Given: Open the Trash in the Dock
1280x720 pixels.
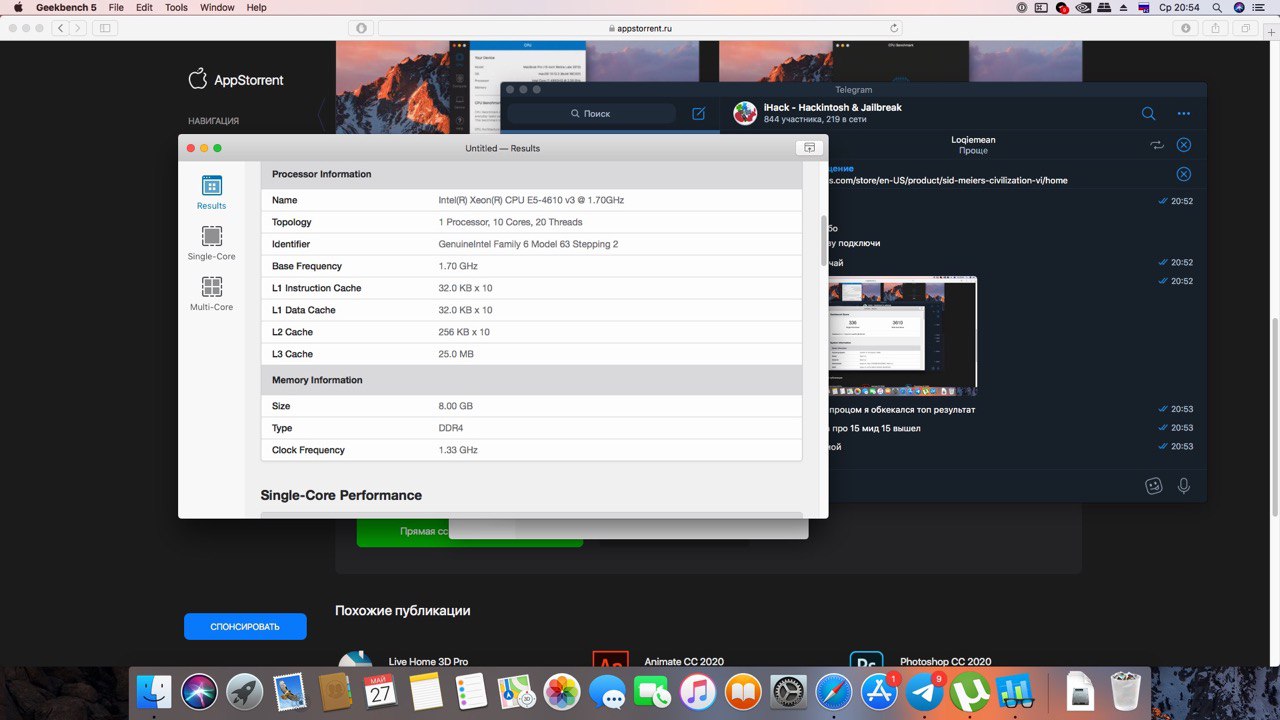Looking at the screenshot, I should [1126, 691].
